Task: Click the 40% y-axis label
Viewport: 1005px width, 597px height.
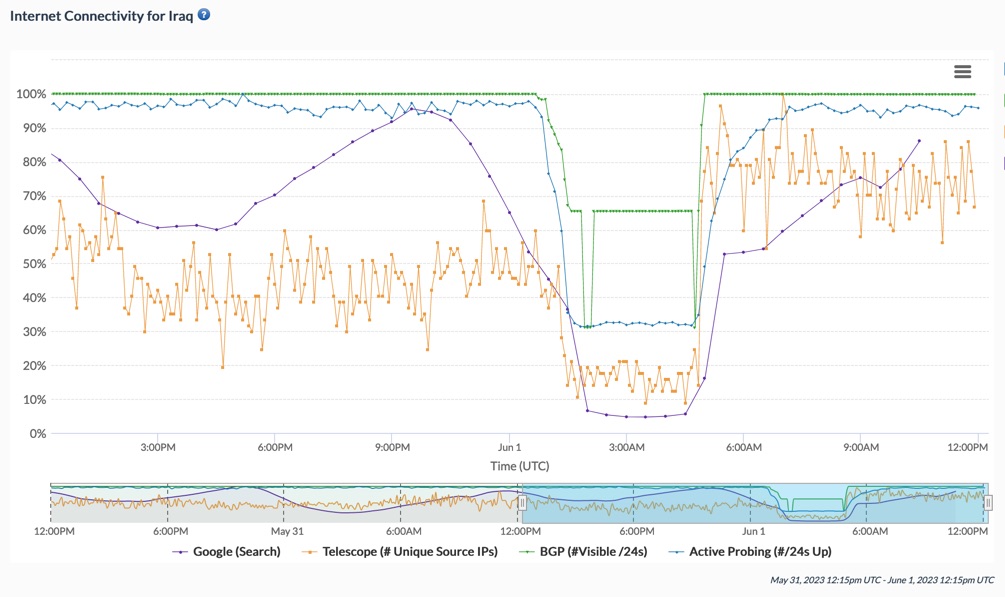Action: pos(33,298)
